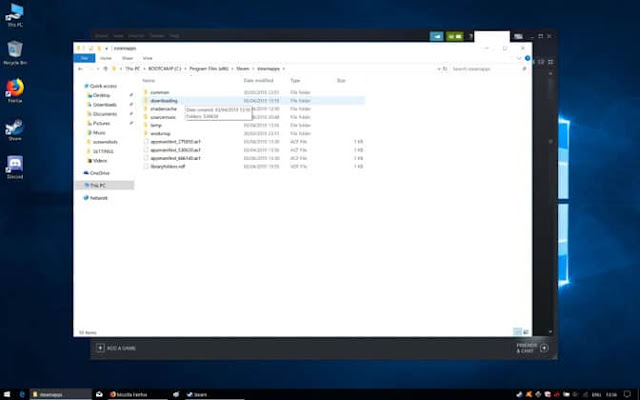Launch Steam from desktop shortcut
Viewport: 640px width, 400px height.
tap(15, 129)
